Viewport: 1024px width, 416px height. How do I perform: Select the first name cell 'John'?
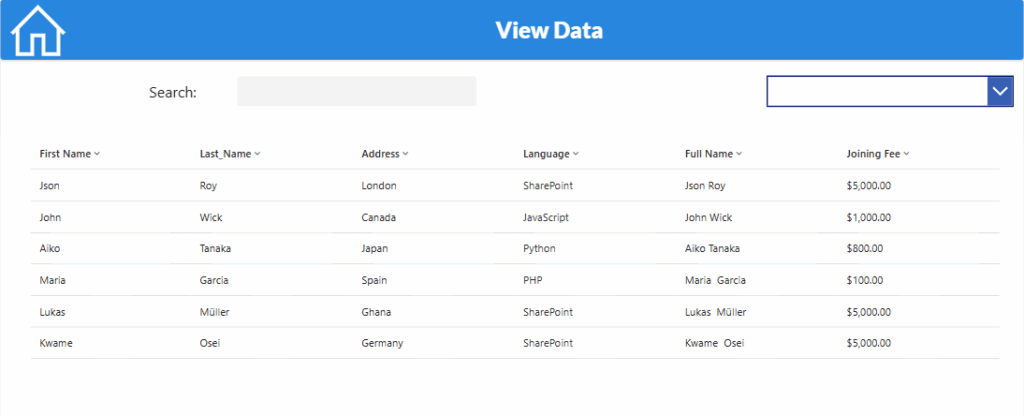tap(50, 217)
